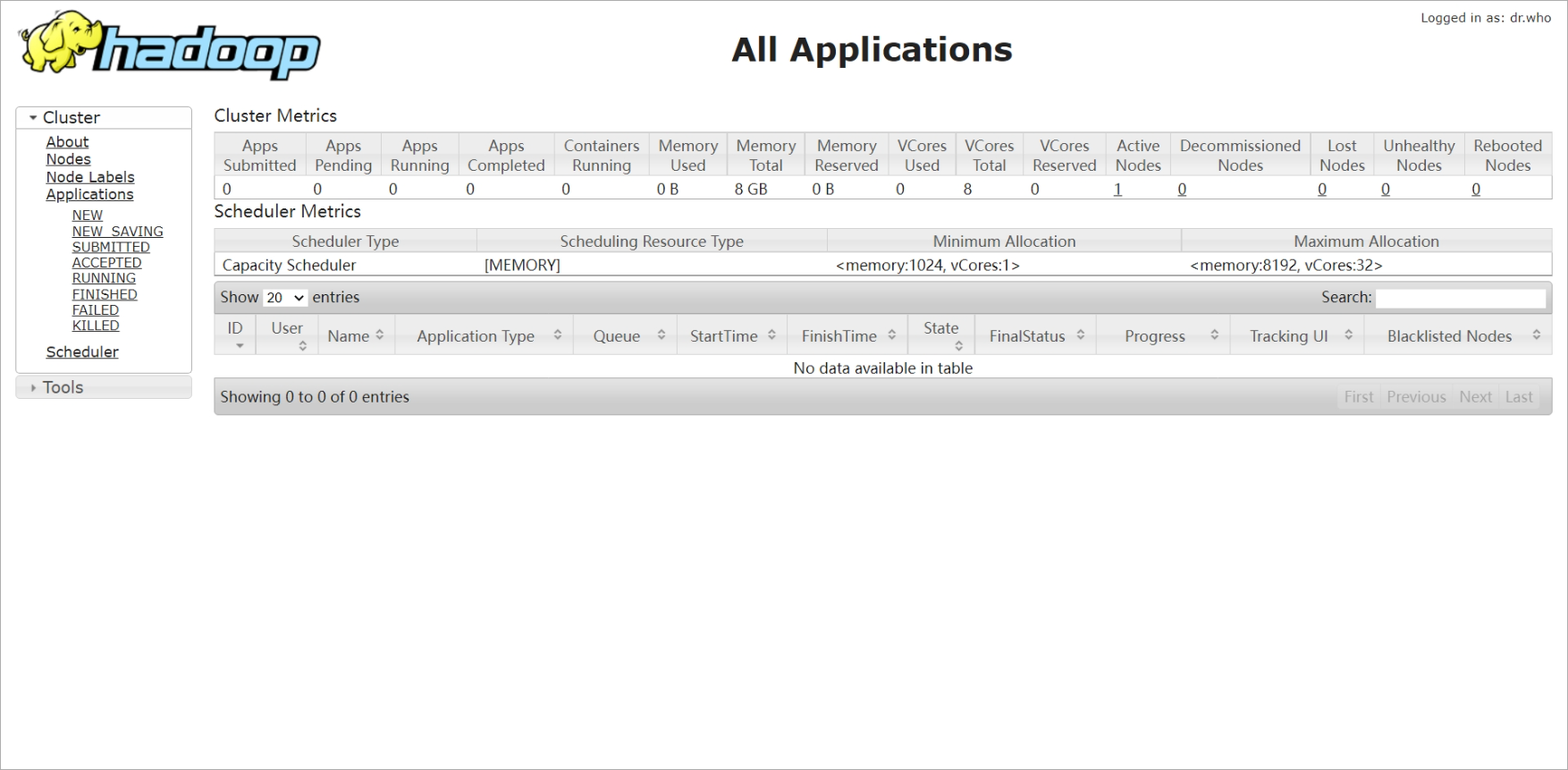1568x770 pixels.
Task: Click the Hadoop elephant logo
Action: [x=170, y=45]
